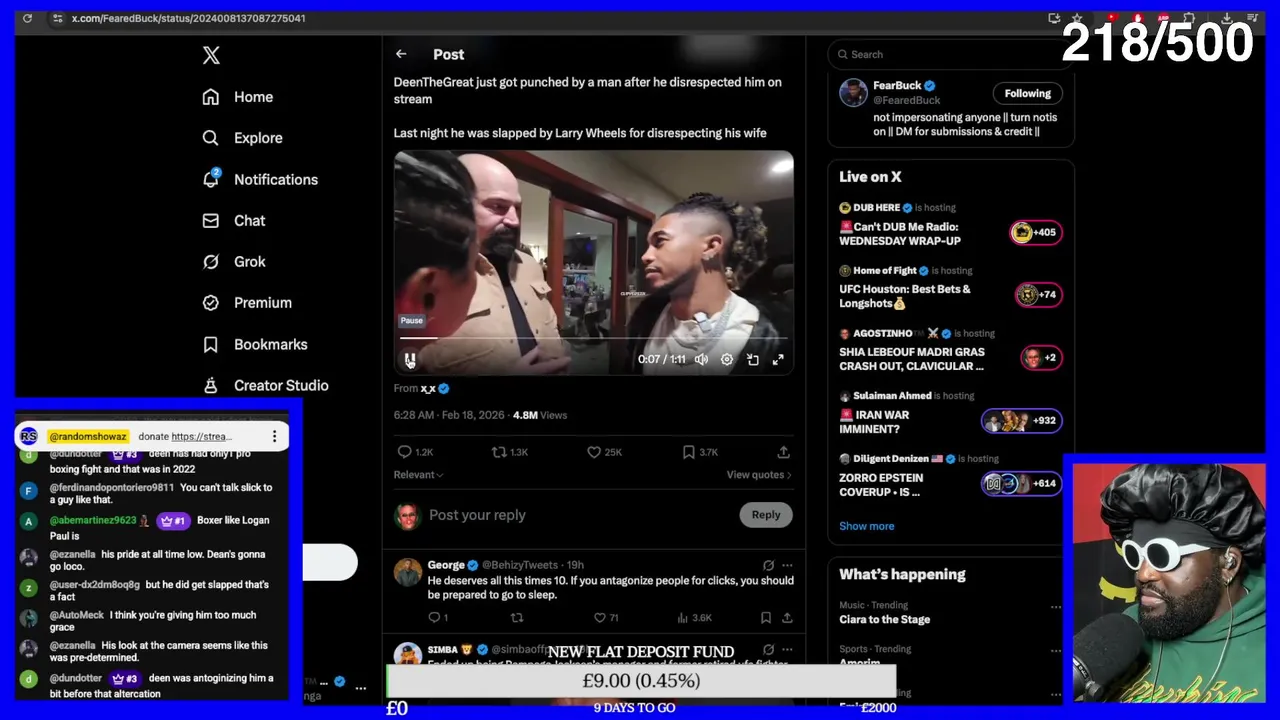
Task: Repost the post with 1.3K reposts
Action: pyautogui.click(x=509, y=452)
